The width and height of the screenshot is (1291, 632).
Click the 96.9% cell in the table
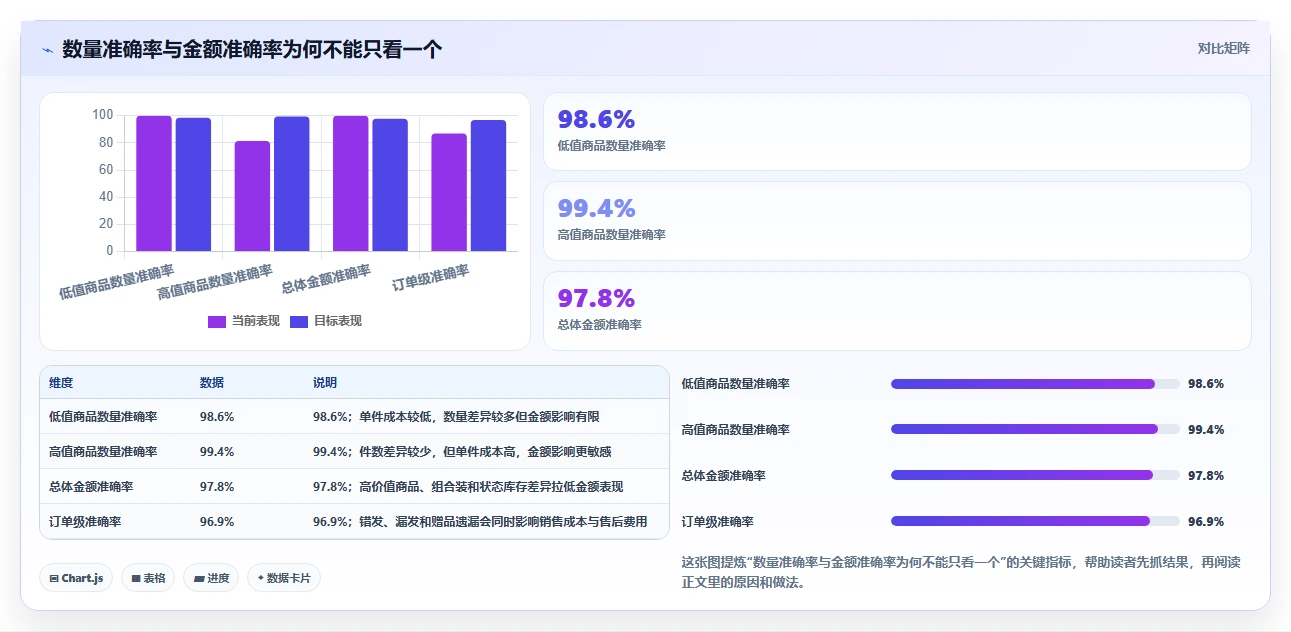point(217,521)
